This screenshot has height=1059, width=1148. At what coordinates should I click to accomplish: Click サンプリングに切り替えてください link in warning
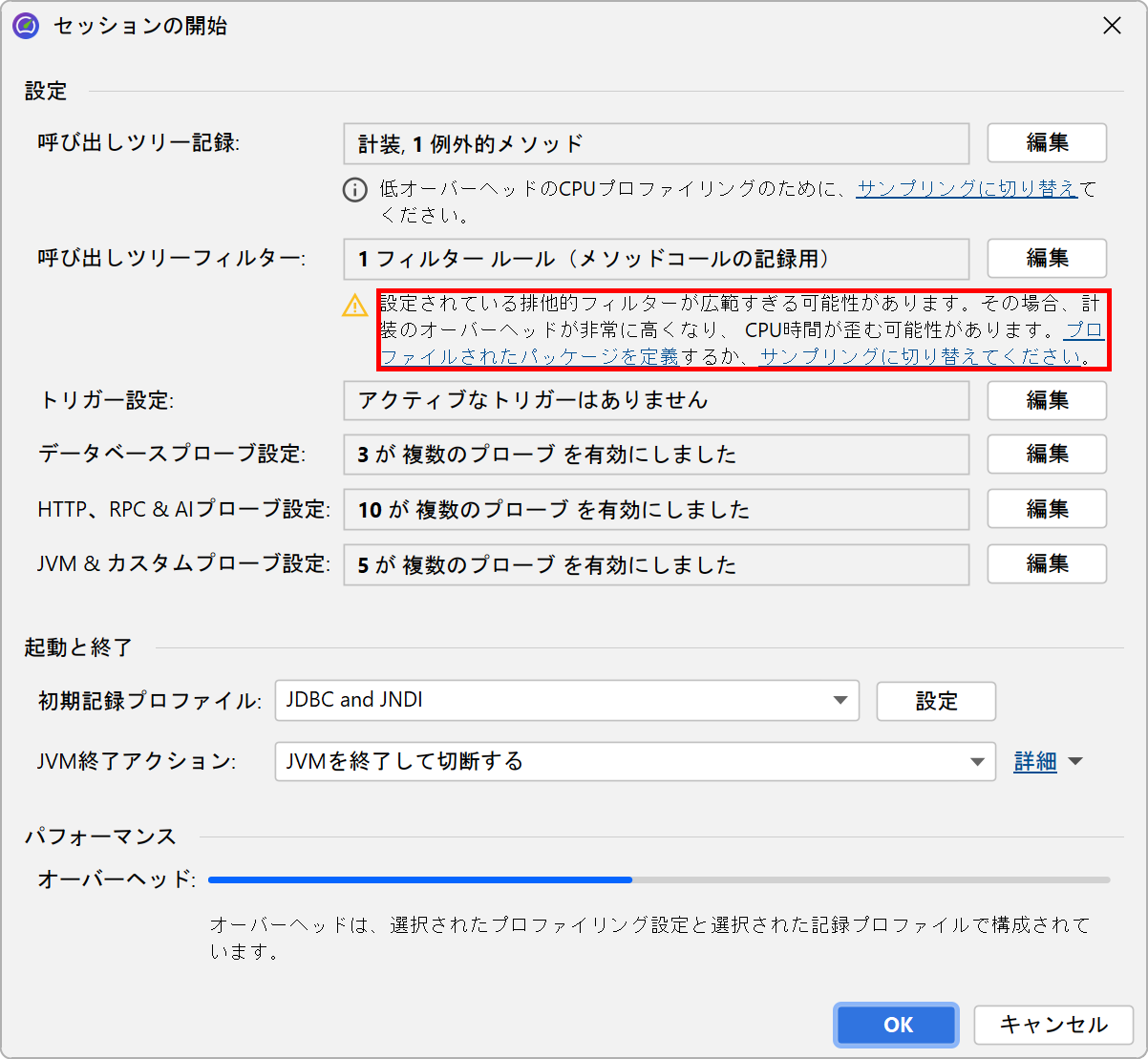click(x=922, y=357)
